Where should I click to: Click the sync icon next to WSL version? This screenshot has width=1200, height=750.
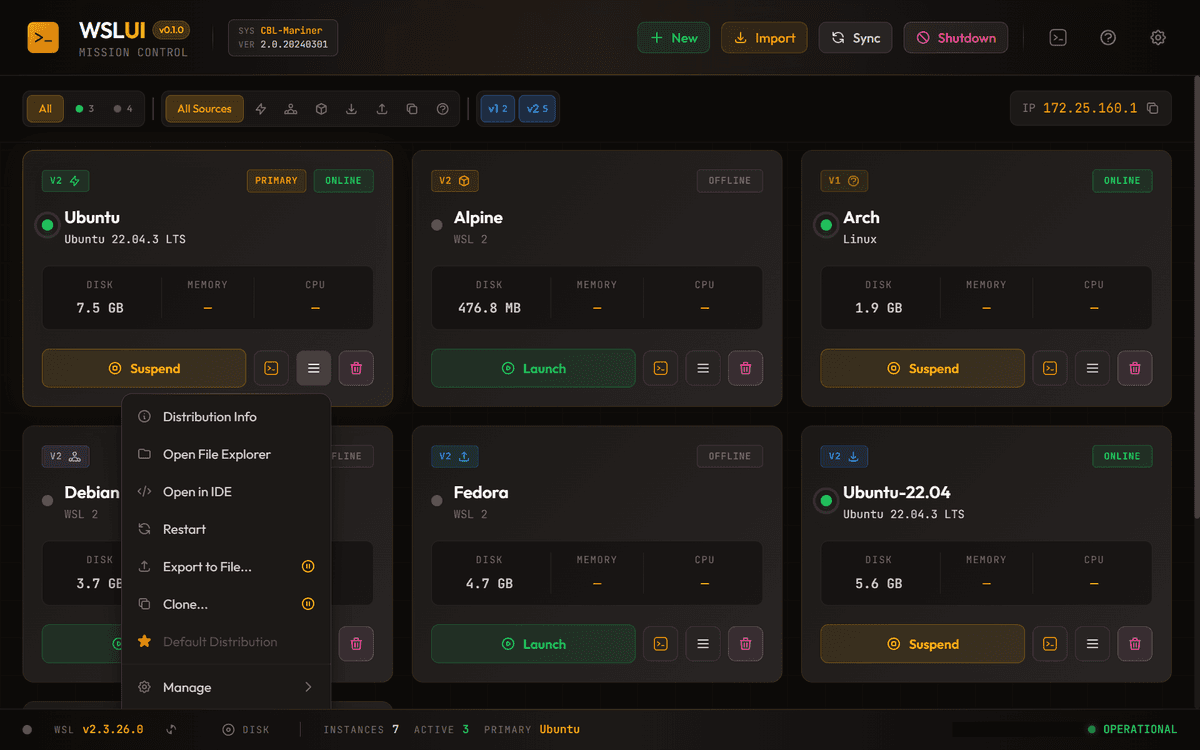point(171,729)
